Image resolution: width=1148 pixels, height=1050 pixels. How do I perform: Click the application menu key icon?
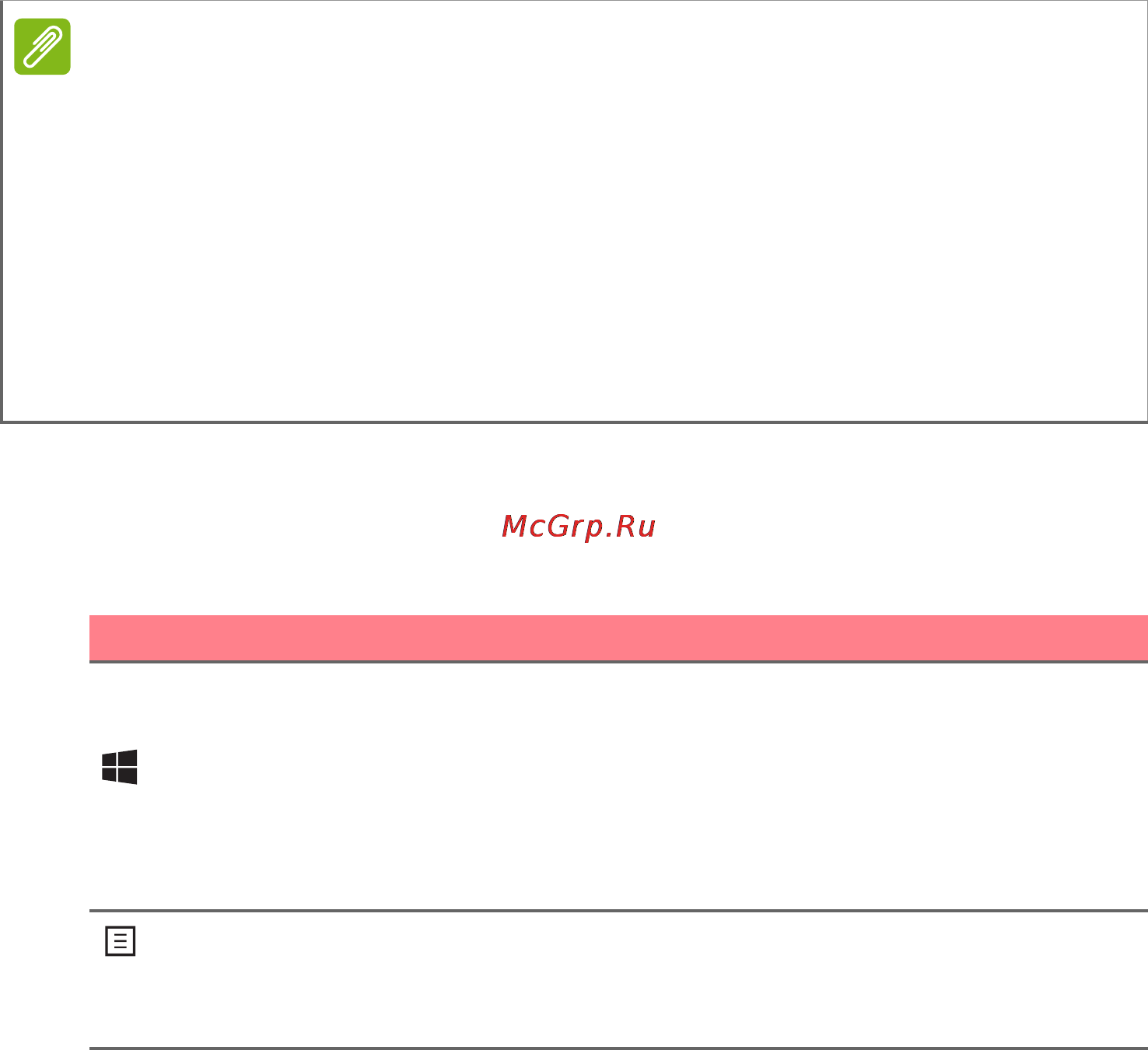click(x=121, y=941)
